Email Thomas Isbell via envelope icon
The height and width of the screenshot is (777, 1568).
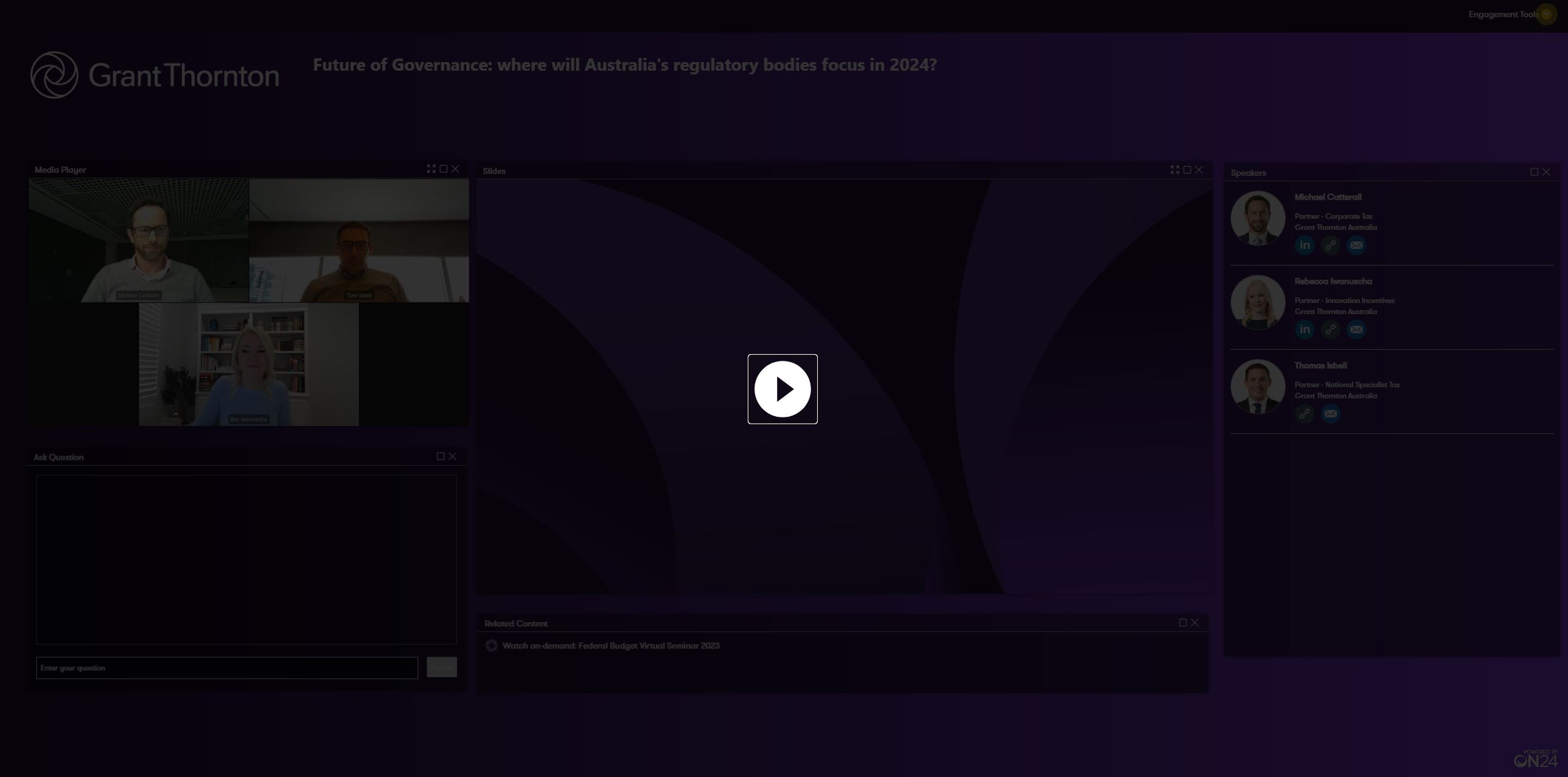pos(1330,414)
